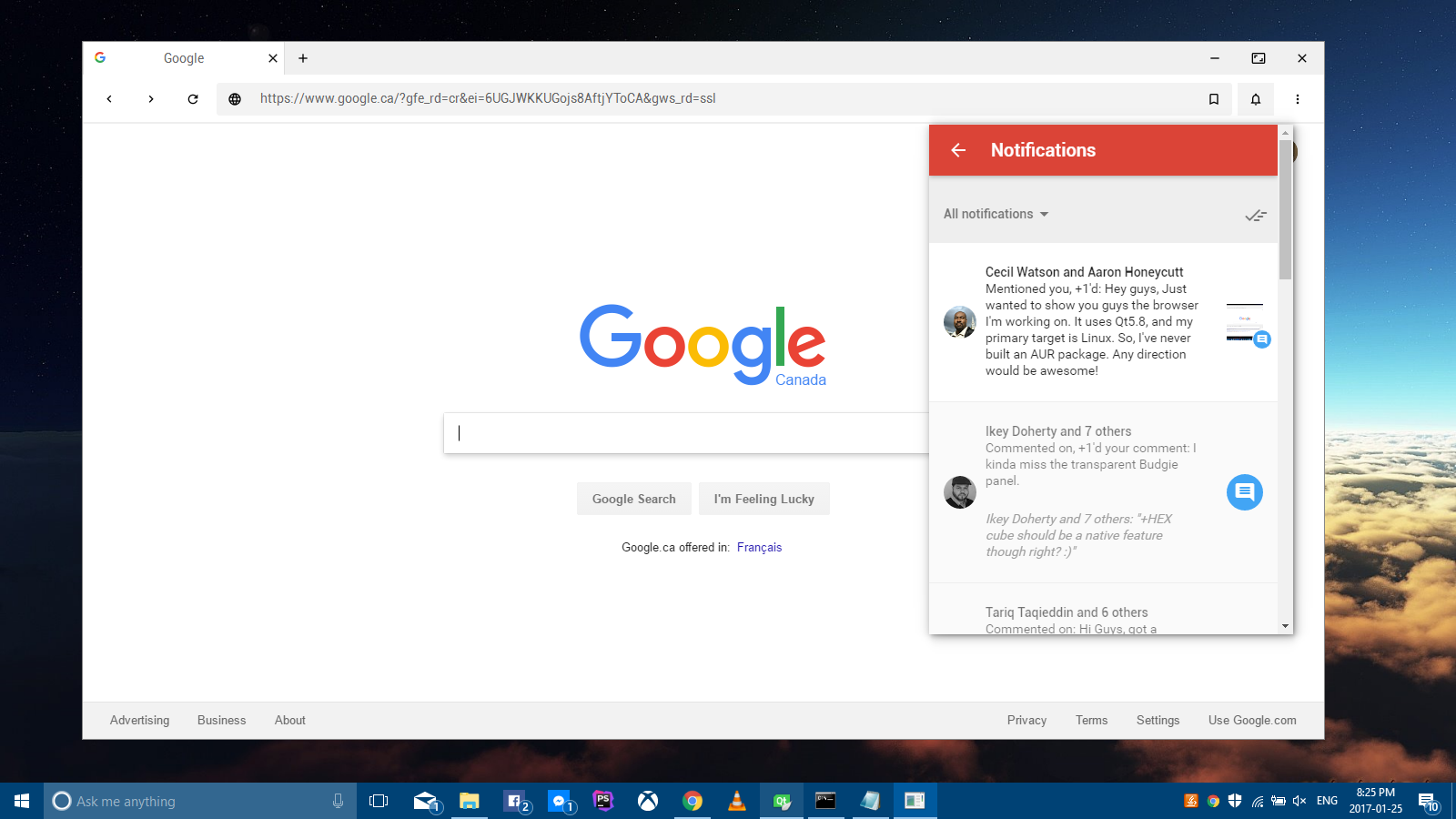Click the globe site-info icon in the address bar

pos(235,99)
